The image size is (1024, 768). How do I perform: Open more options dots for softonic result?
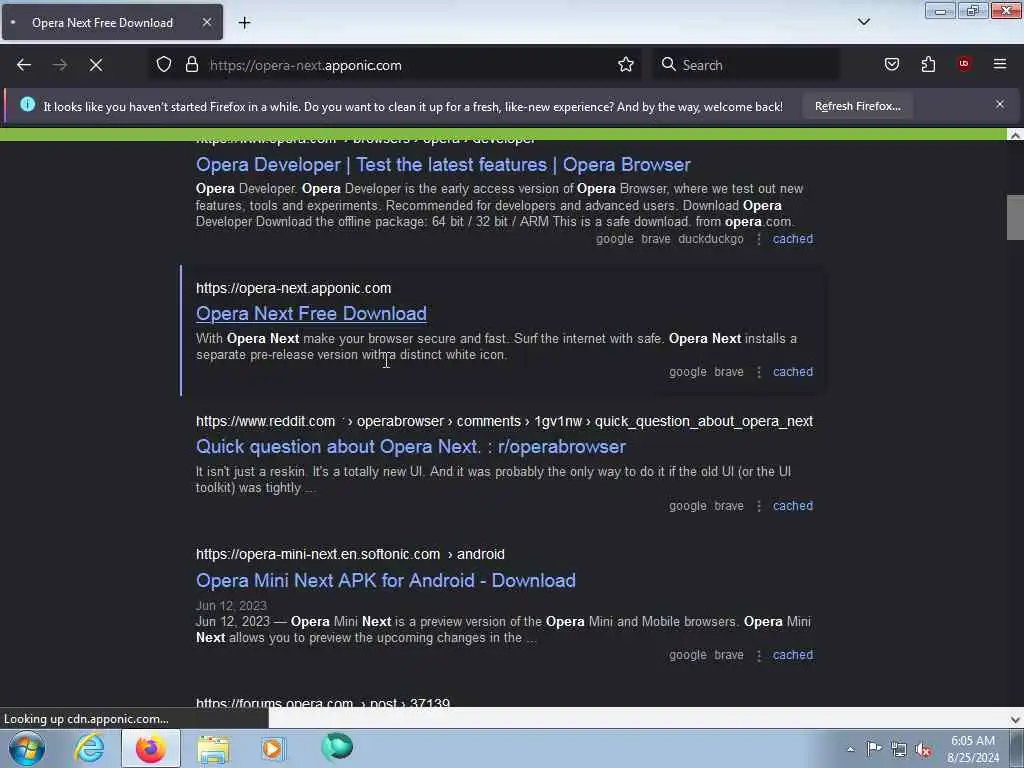[758, 655]
